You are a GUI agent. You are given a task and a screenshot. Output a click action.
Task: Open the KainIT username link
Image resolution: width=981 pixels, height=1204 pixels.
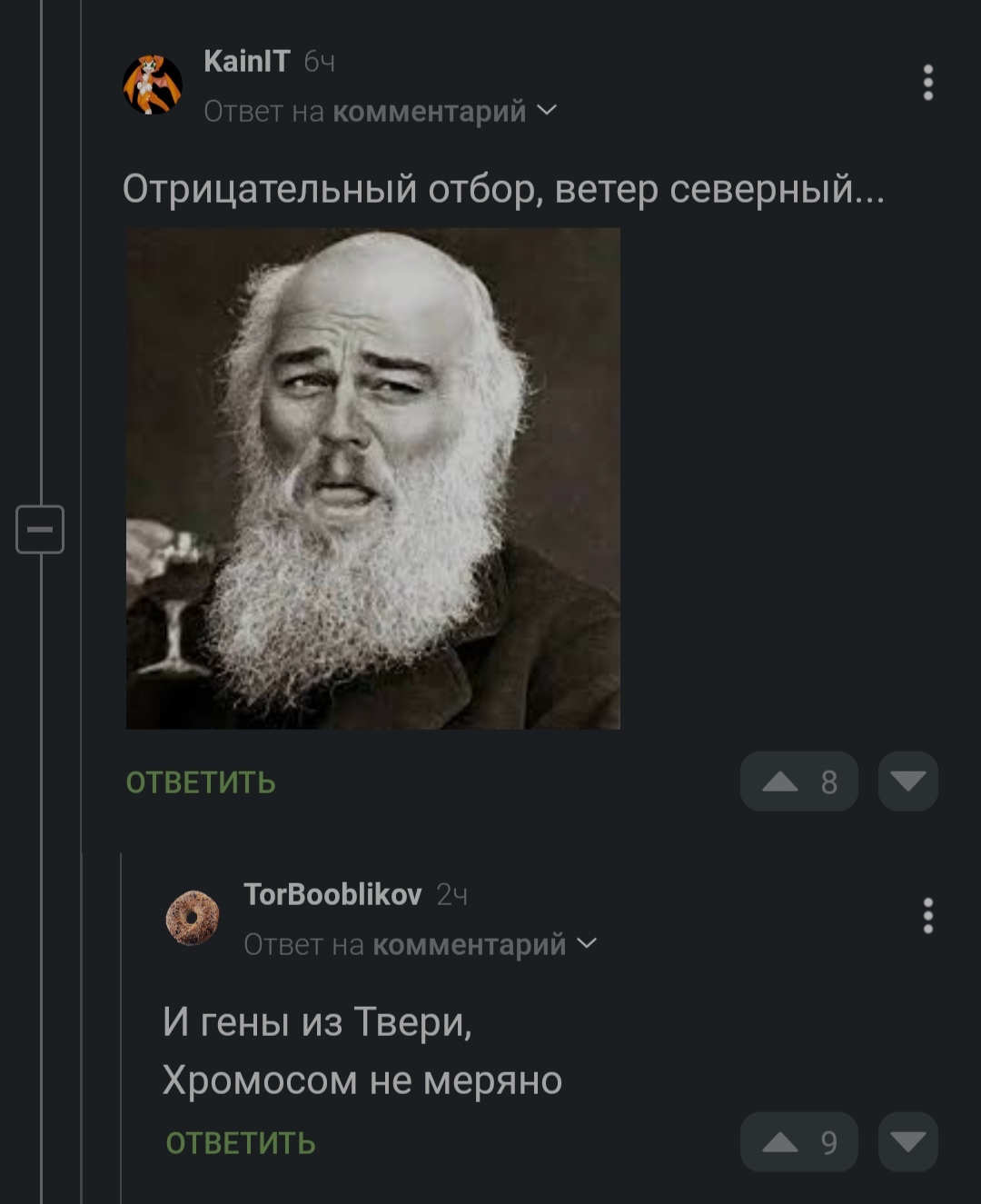click(x=247, y=61)
